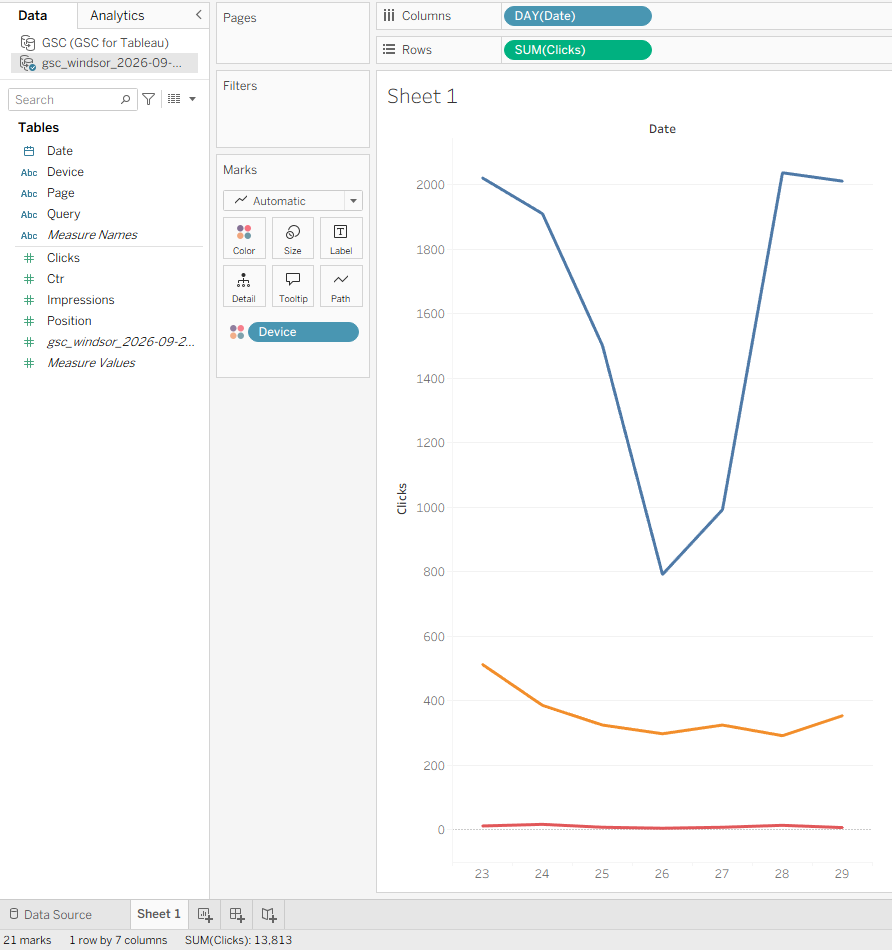Click the color dots icon beside Device pill
The height and width of the screenshot is (950, 892).
tap(237, 332)
